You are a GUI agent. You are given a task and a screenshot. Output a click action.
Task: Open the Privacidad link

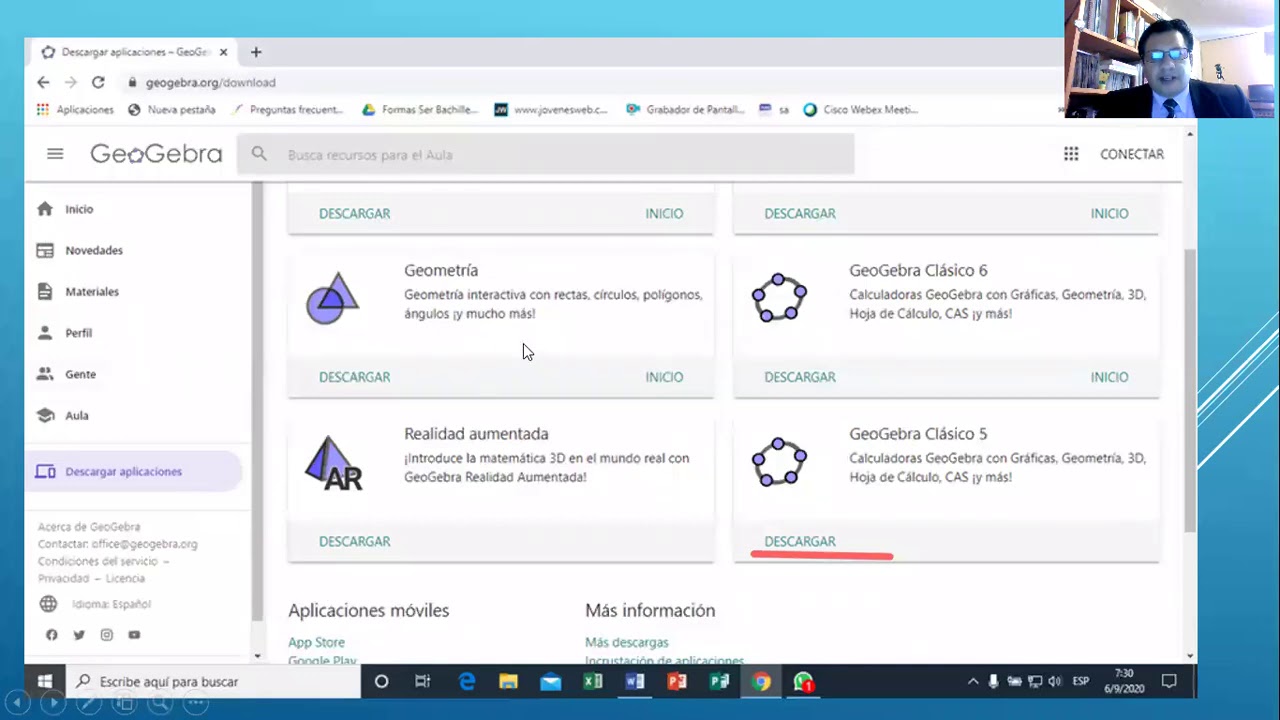(x=63, y=578)
